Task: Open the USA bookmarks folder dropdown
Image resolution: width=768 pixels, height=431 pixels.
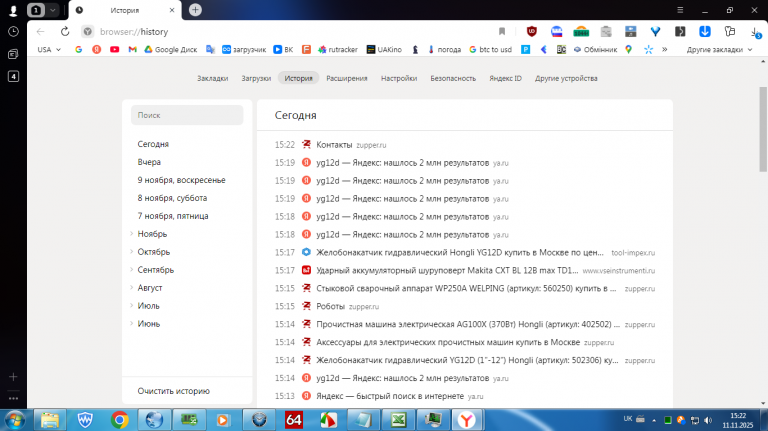Action: pos(49,49)
